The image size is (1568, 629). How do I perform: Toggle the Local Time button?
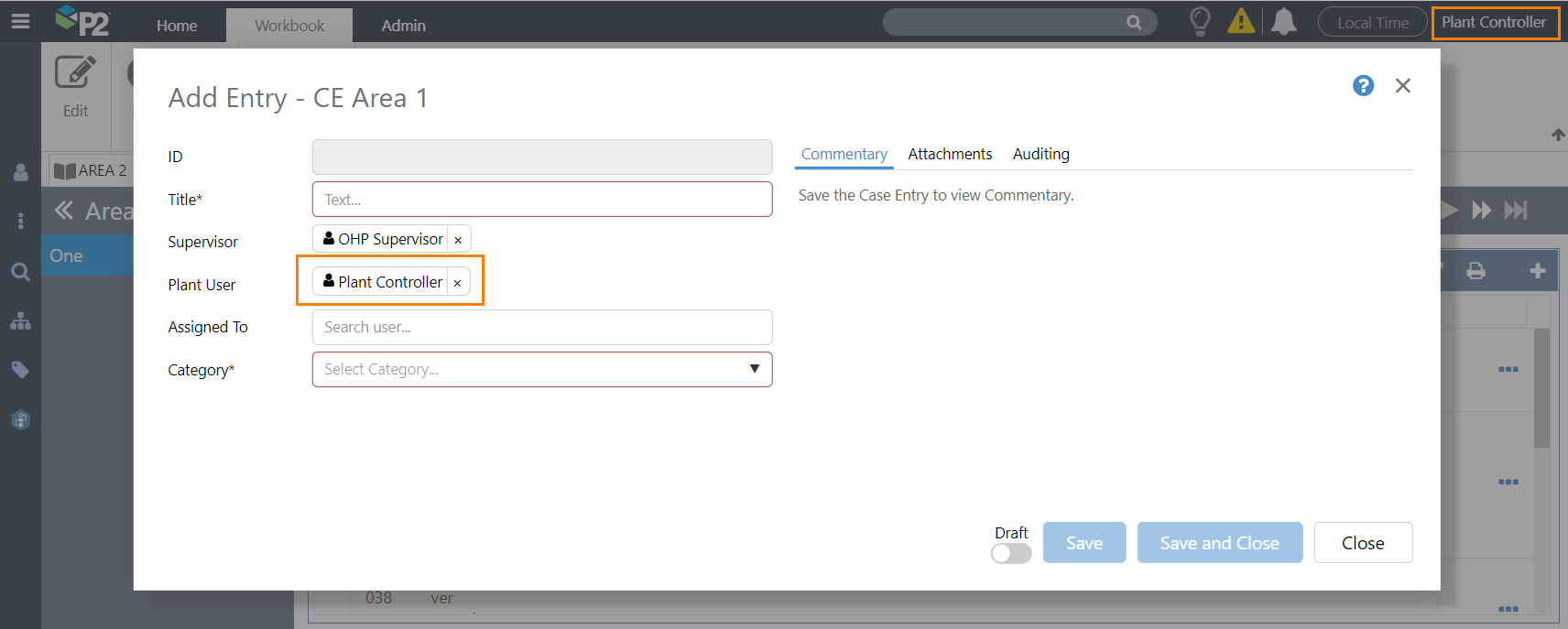pyautogui.click(x=1372, y=23)
